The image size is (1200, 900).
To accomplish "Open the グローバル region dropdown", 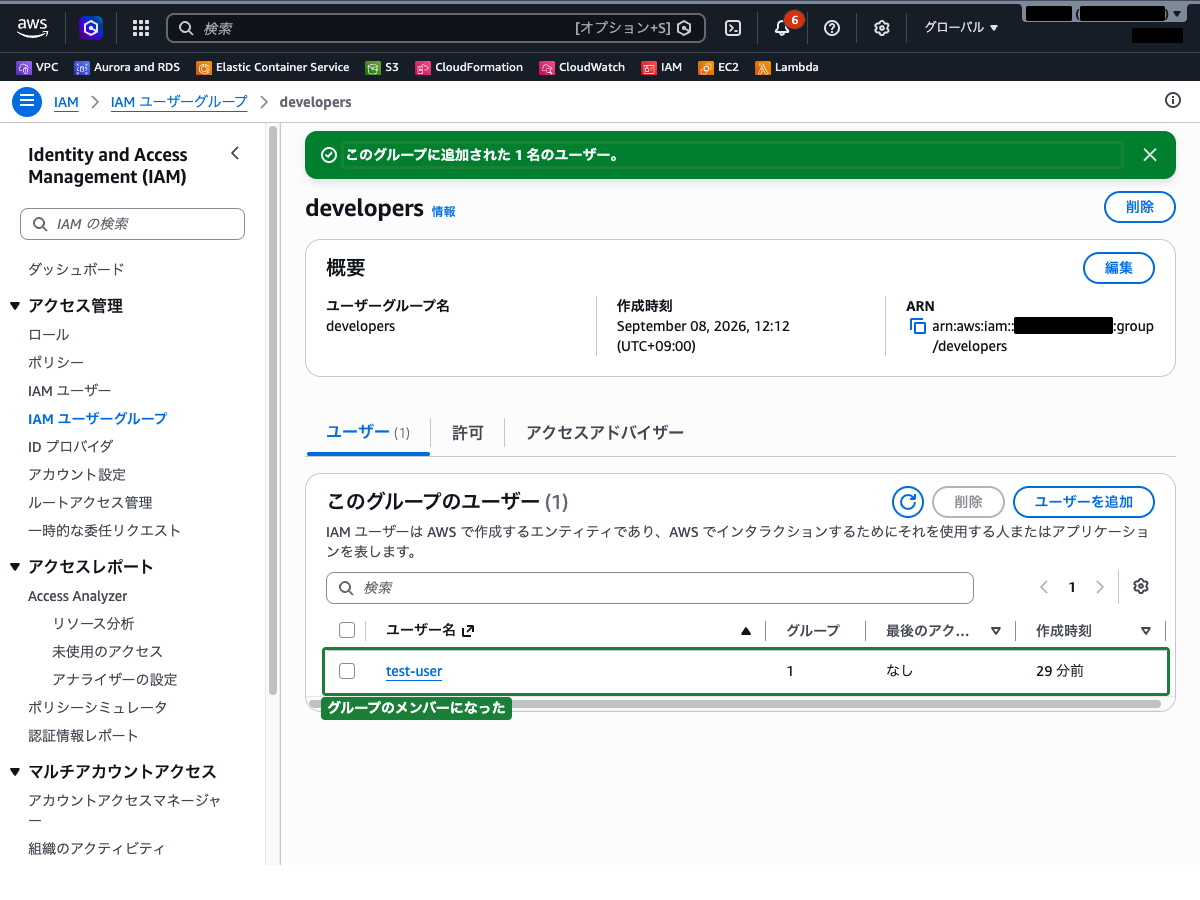I will 961,28.
